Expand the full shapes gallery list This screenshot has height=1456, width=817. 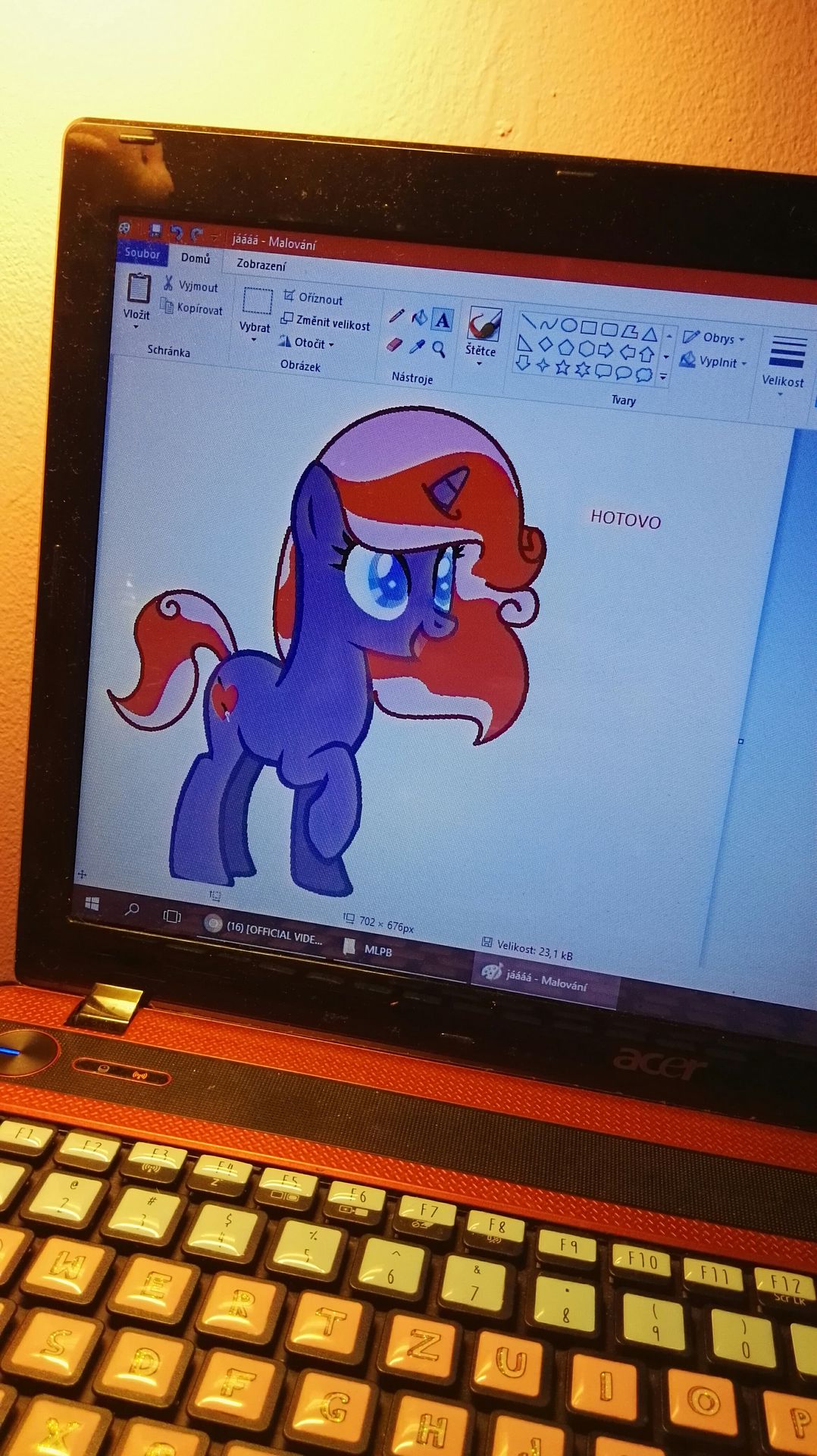[663, 377]
